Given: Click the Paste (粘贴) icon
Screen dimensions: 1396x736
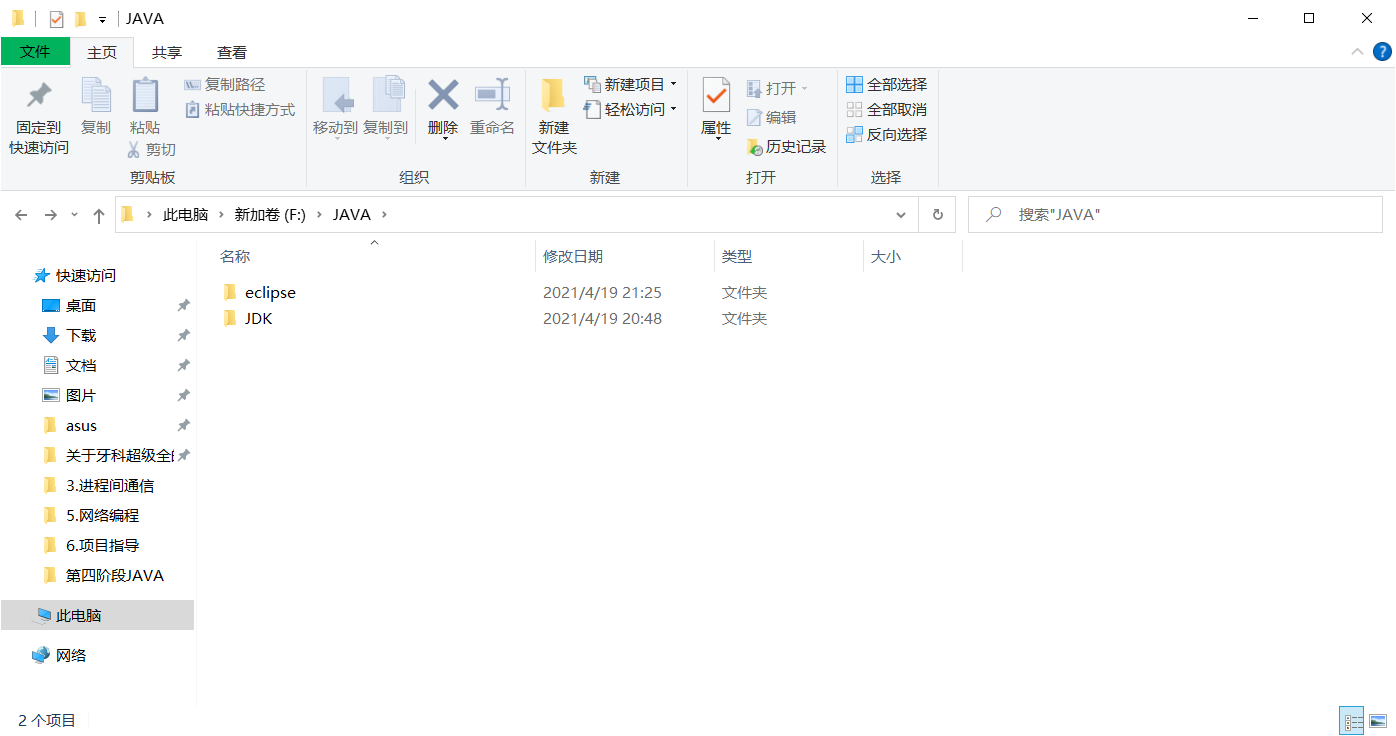Looking at the screenshot, I should (146, 103).
